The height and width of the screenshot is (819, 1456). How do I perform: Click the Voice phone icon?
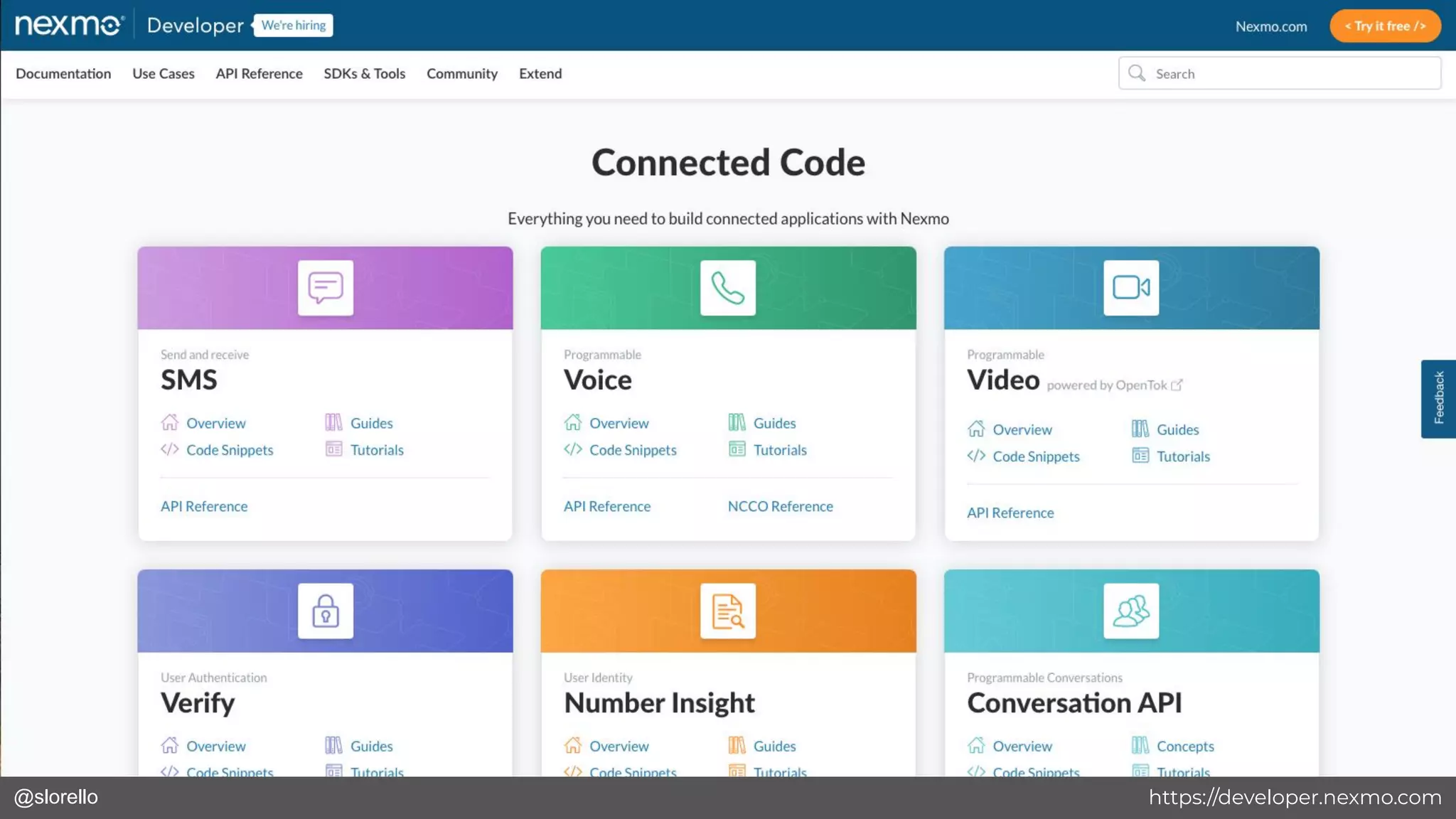point(728,288)
